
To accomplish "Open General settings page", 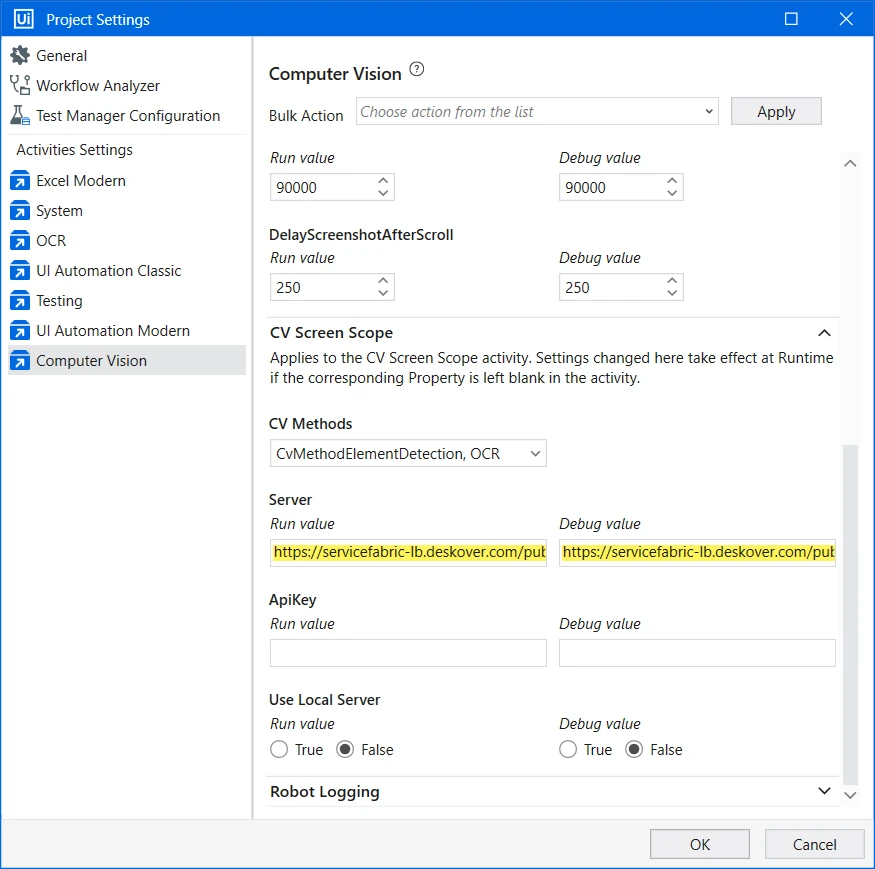I will point(61,56).
